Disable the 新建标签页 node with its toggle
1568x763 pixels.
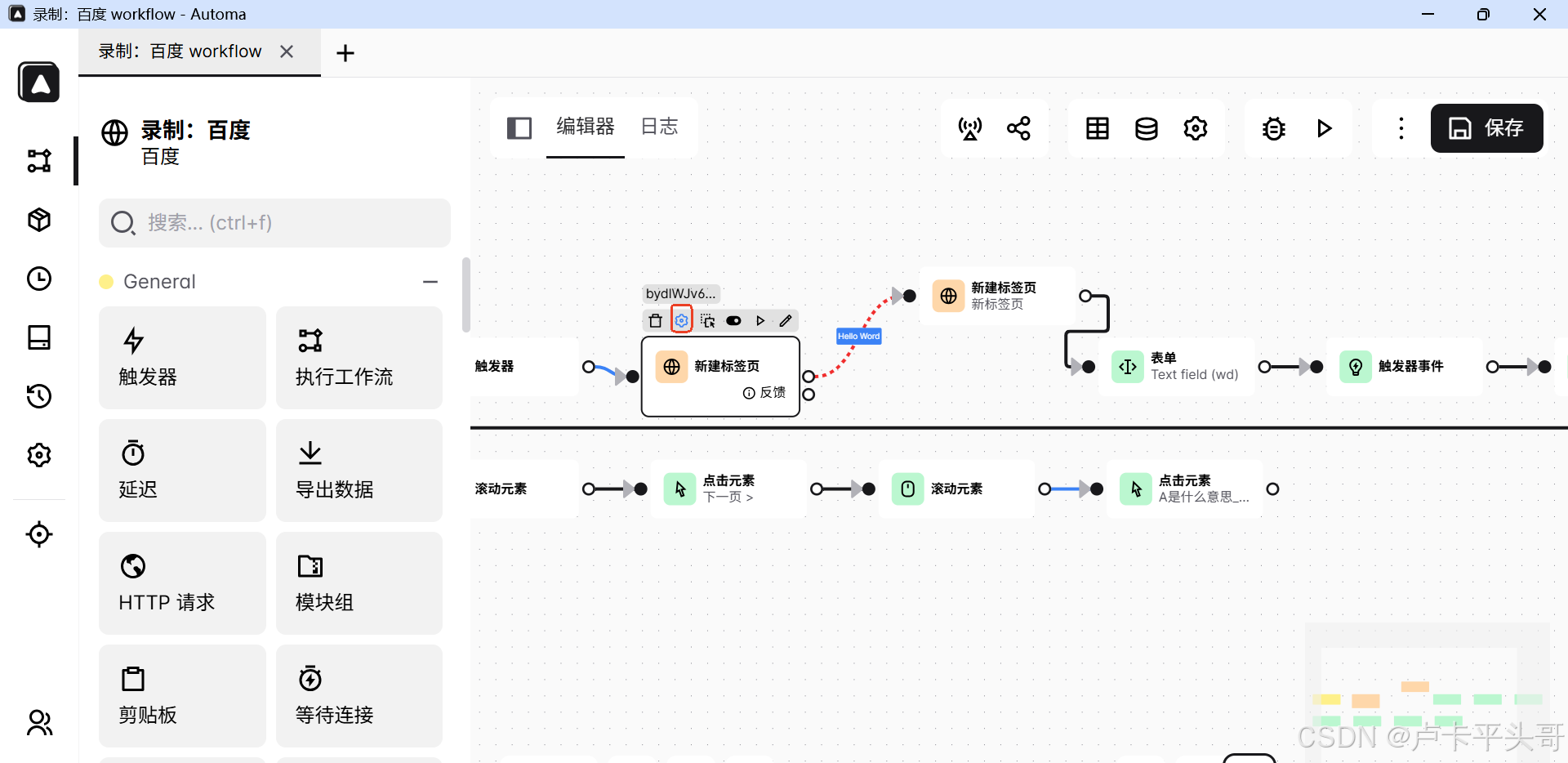pyautogui.click(x=734, y=320)
